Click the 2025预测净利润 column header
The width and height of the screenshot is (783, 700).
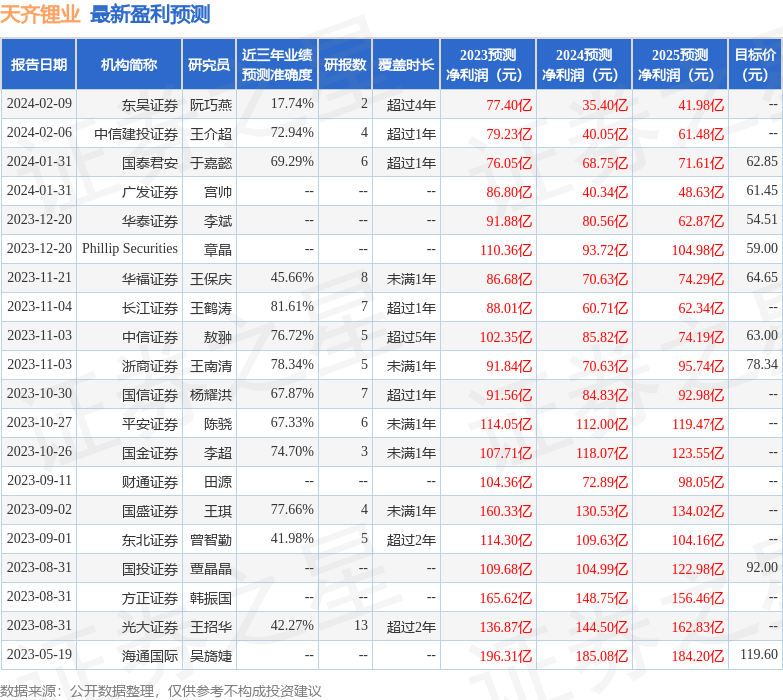680,64
